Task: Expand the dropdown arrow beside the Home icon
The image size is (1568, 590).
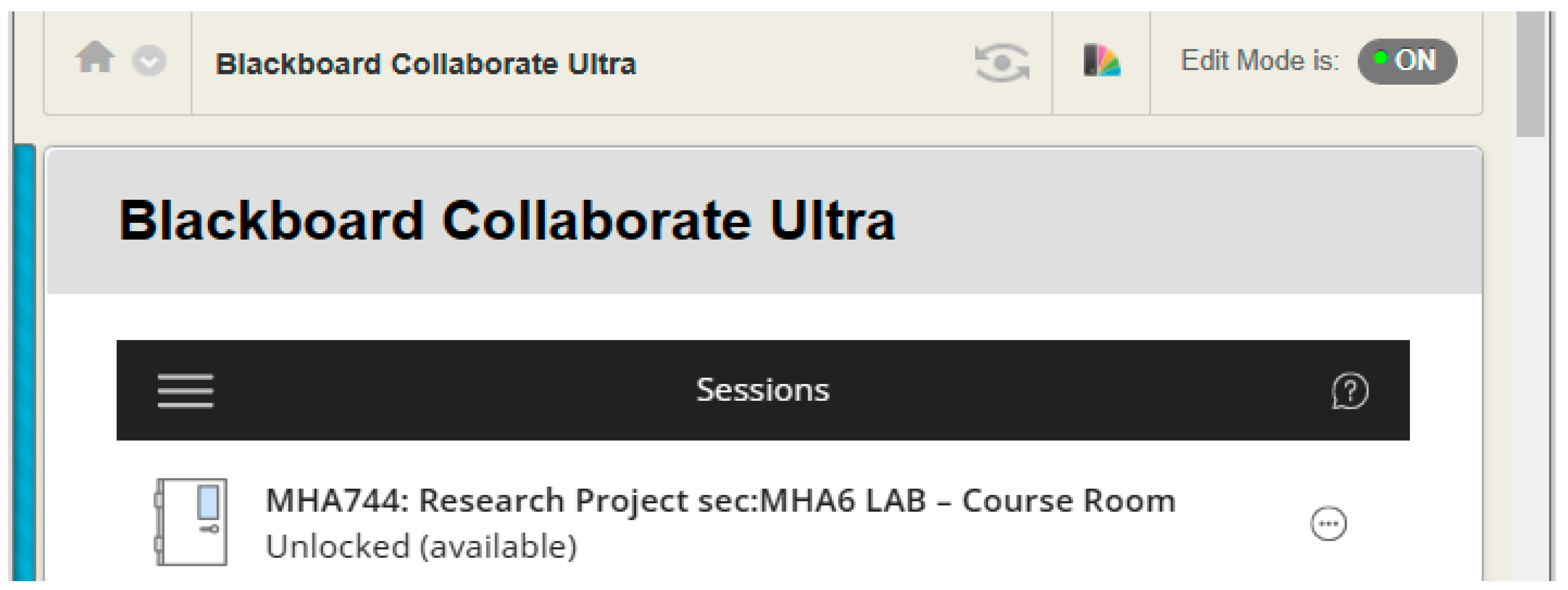Action: coord(149,61)
